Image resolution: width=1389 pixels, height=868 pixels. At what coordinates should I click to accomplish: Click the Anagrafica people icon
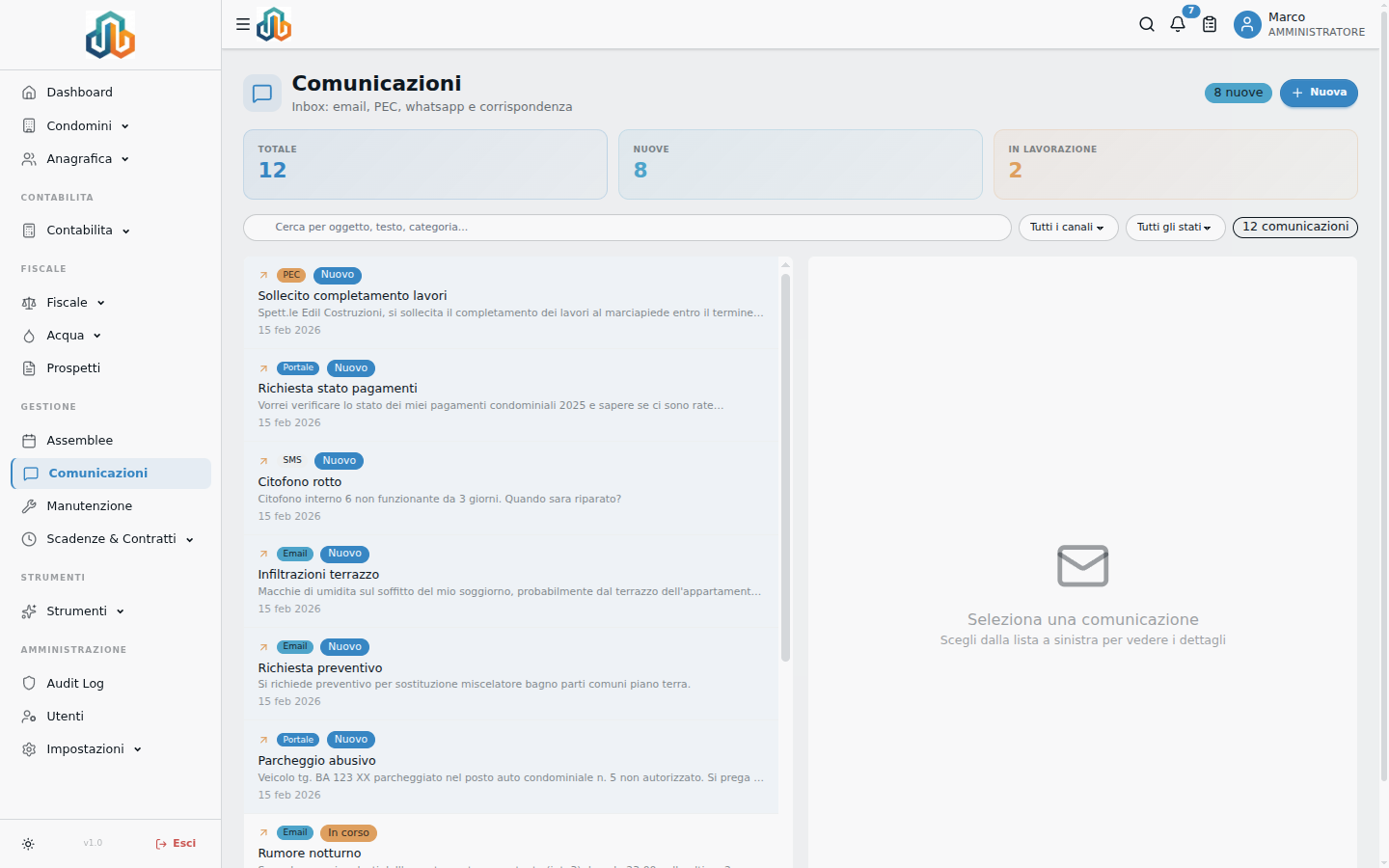(29, 159)
